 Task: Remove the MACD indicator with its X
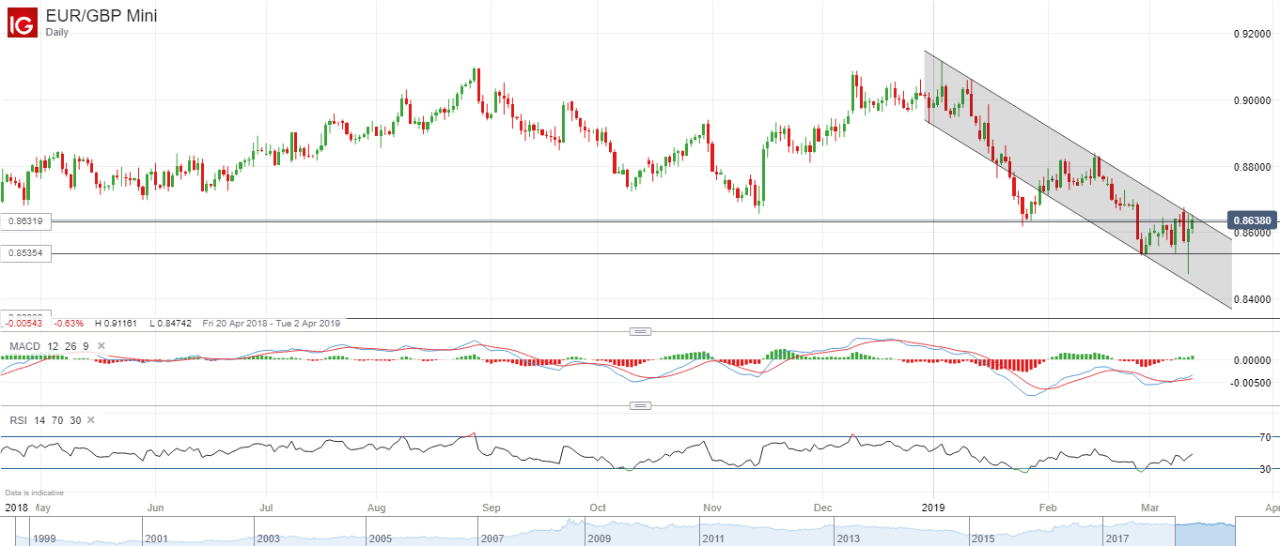pos(101,346)
